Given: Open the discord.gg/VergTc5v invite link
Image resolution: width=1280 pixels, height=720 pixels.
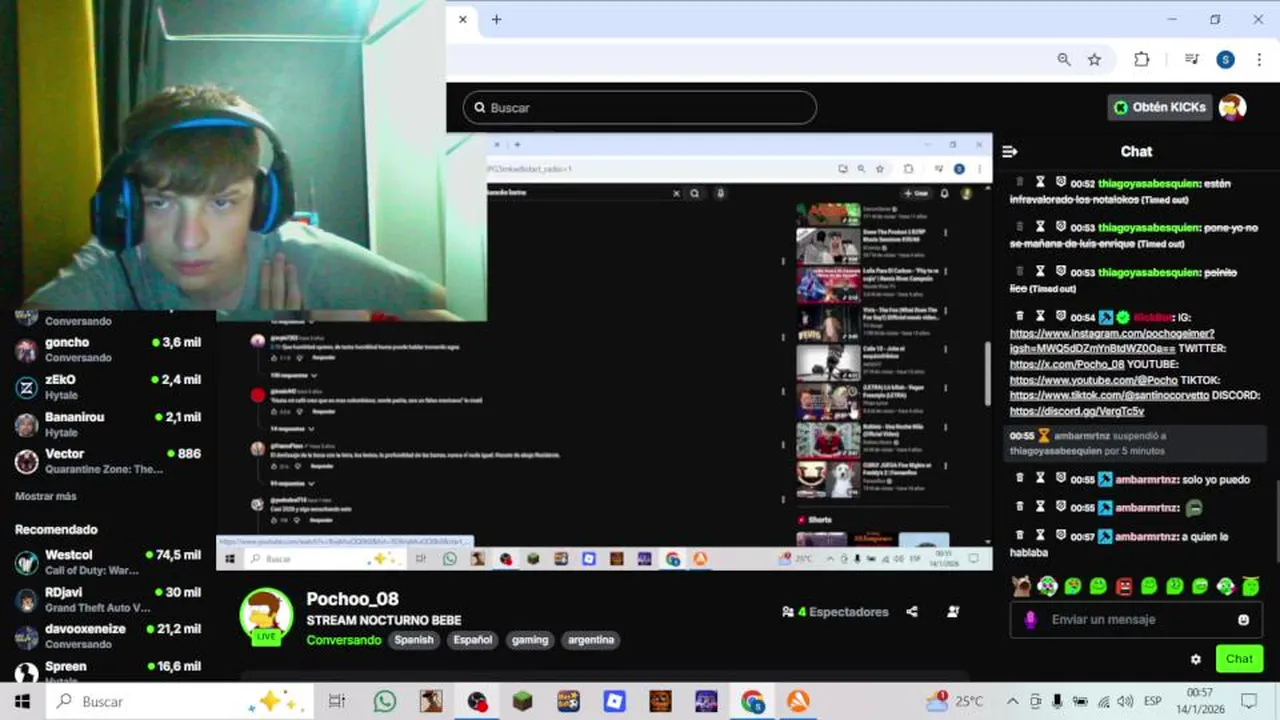Looking at the screenshot, I should tap(1076, 411).
